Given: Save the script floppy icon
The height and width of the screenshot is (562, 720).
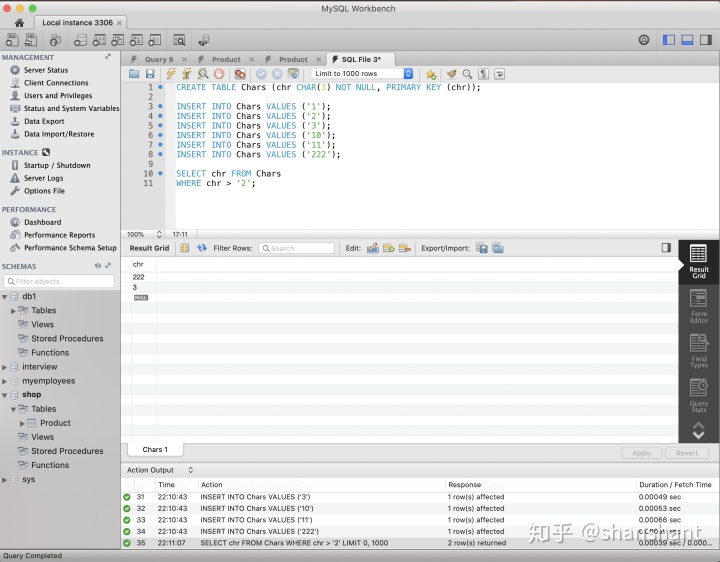Looking at the screenshot, I should click(150, 73).
